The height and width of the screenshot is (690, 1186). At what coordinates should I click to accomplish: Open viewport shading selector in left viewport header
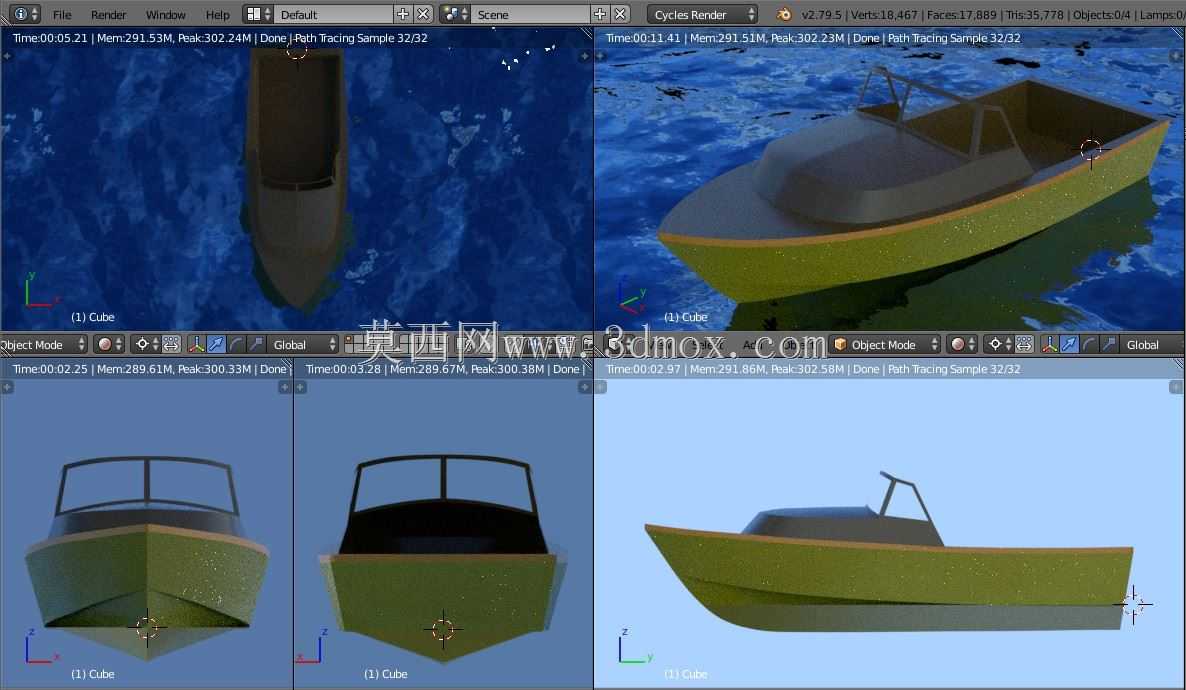[110, 344]
